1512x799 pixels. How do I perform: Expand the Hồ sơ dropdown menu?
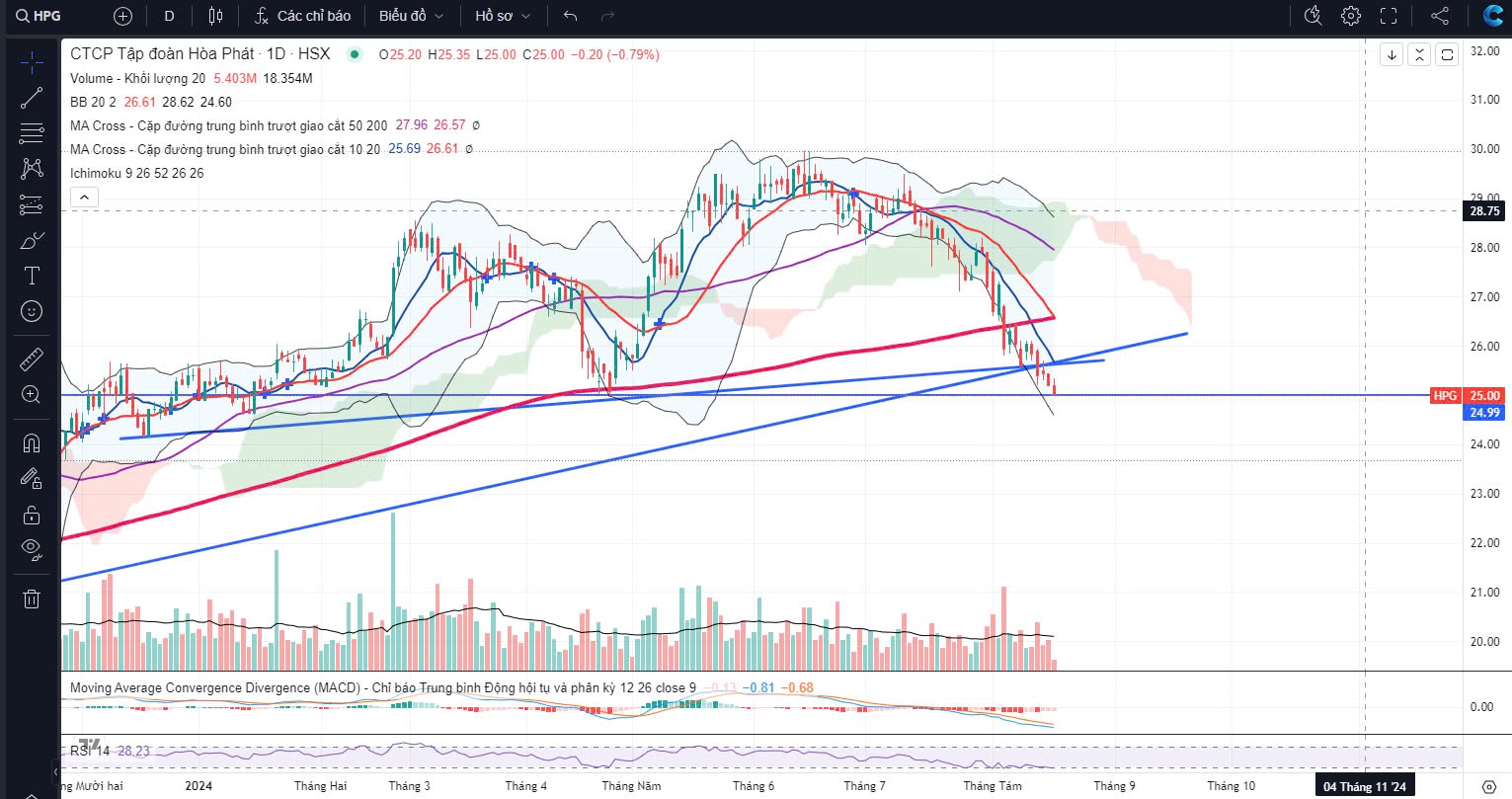[502, 16]
